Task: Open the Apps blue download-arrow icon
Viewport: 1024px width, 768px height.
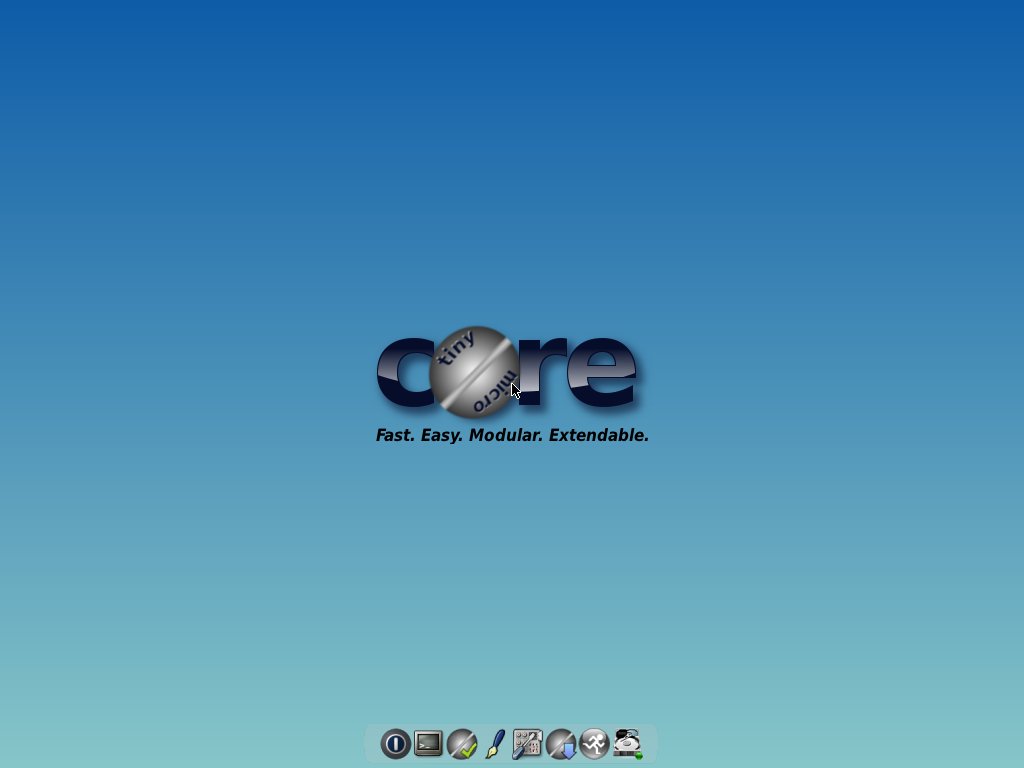Action: coord(561,743)
